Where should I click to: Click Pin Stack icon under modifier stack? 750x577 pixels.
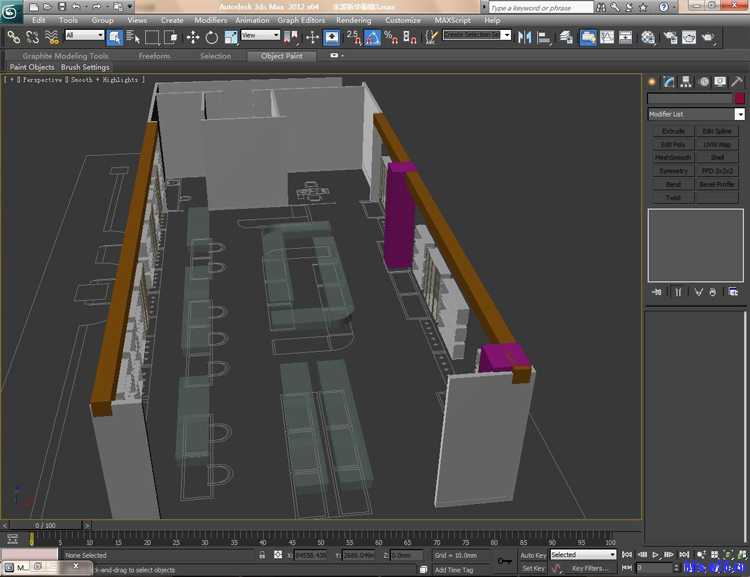(657, 292)
